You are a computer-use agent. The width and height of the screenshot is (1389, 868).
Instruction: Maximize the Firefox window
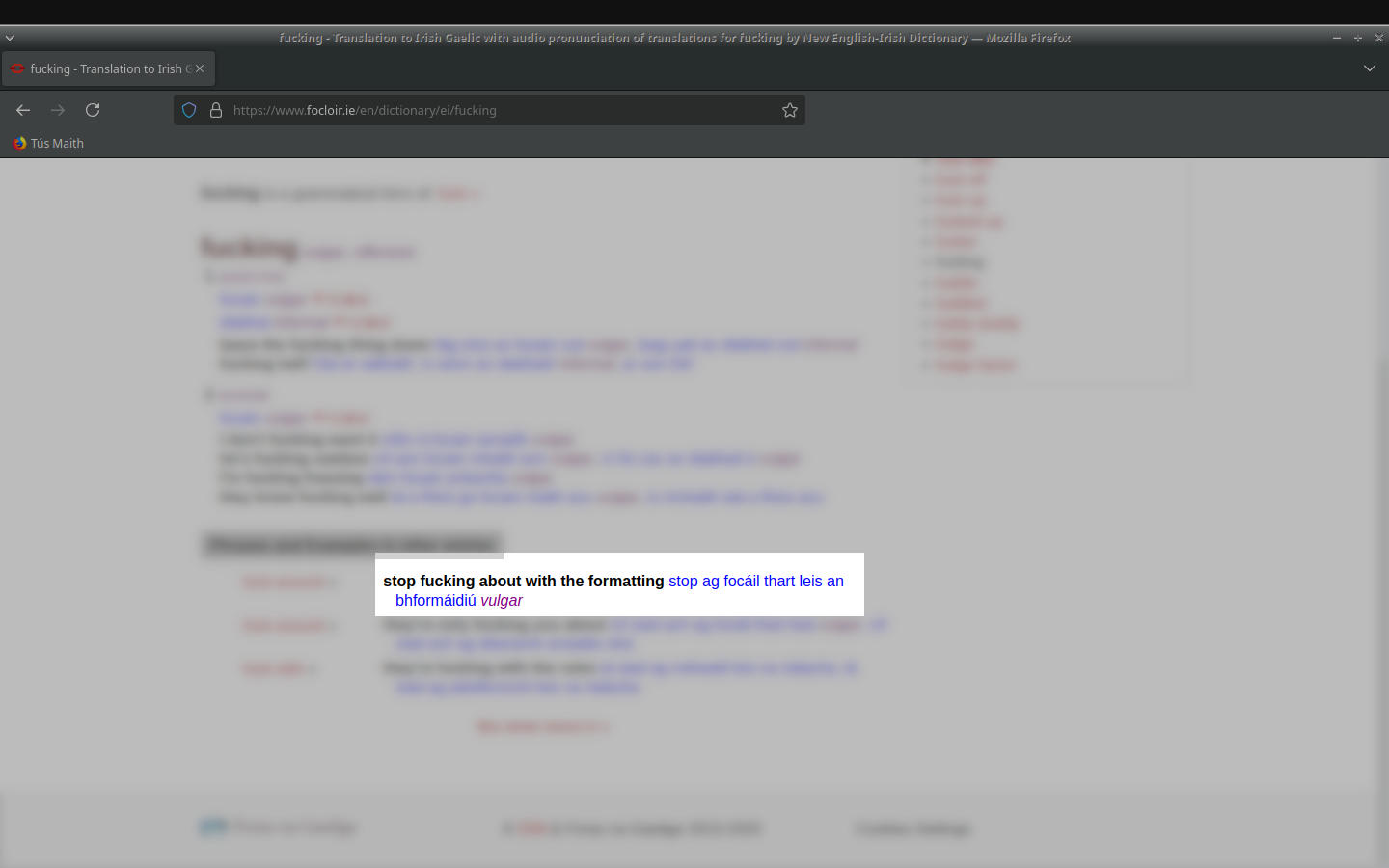coord(1357,38)
